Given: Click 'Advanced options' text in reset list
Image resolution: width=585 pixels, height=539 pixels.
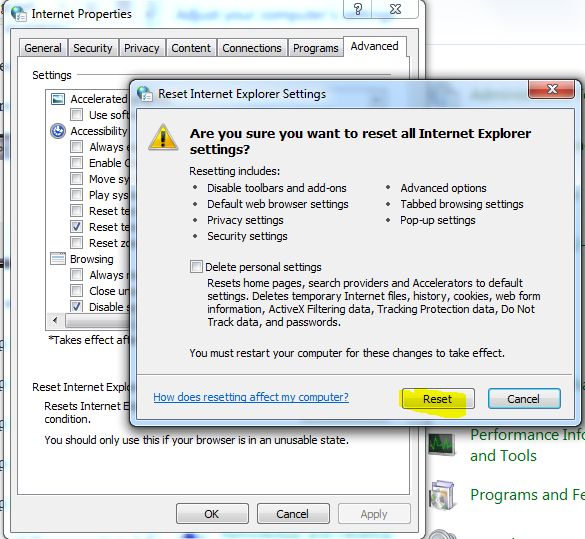Looking at the screenshot, I should coord(443,188).
